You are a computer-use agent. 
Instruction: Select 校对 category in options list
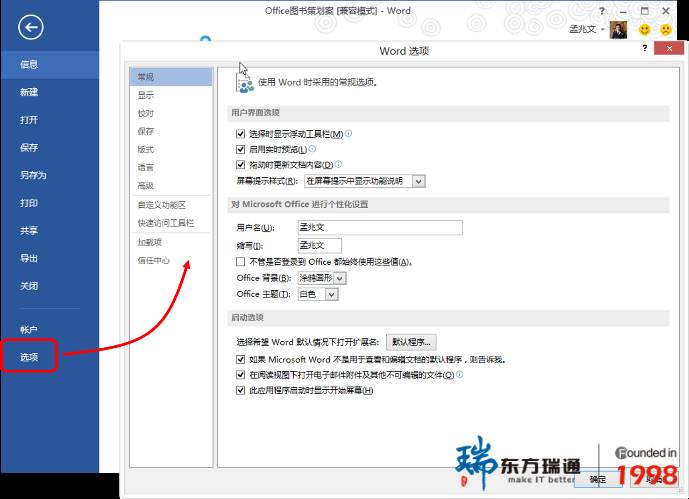pyautogui.click(x=171, y=113)
